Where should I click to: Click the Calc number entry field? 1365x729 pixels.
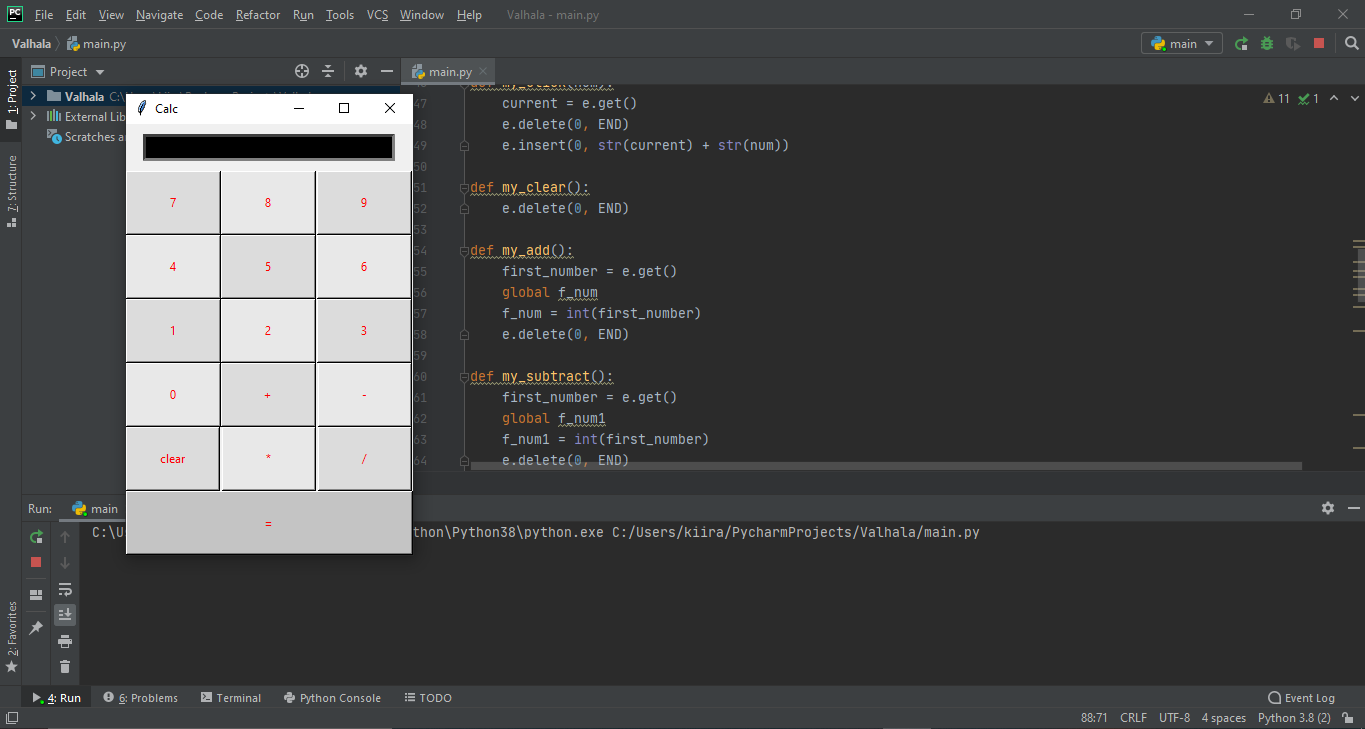(x=267, y=147)
